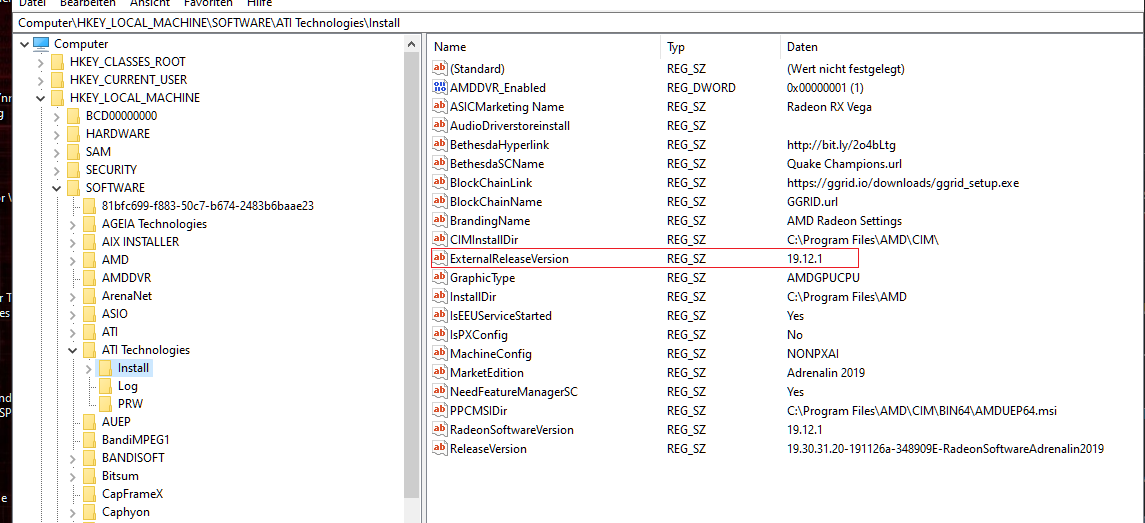Open the Bearbeiten menu
This screenshot has width=1145, height=523.
coord(88,4)
